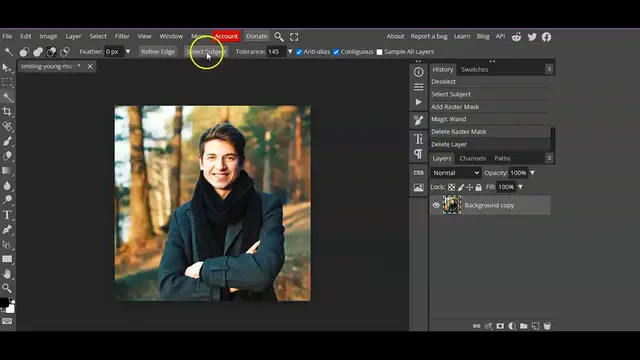Viewport: 640px width, 360px height.
Task: Select the Move tool
Action: pyautogui.click(x=7, y=68)
